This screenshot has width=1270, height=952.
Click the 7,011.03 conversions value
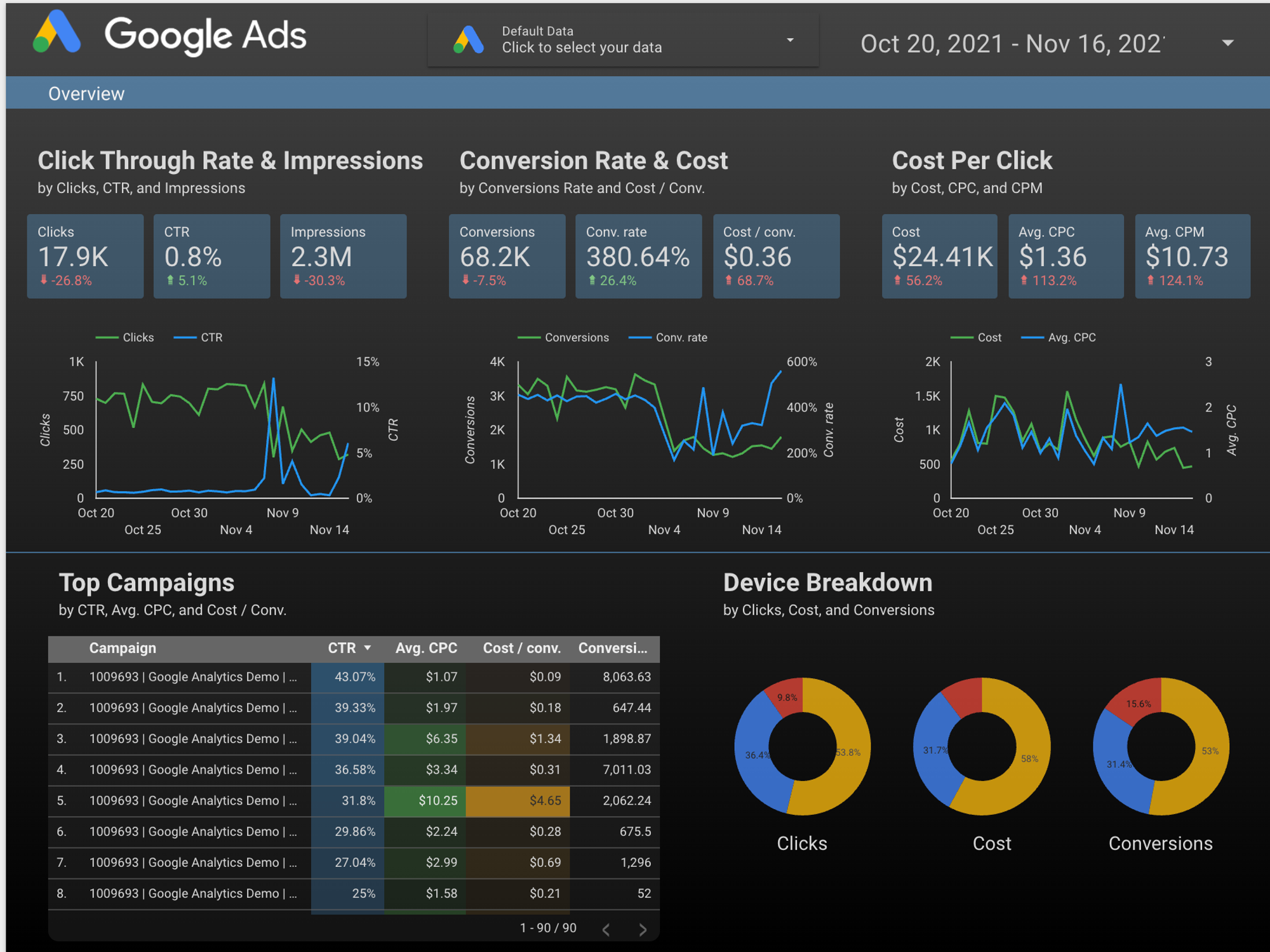tap(627, 770)
